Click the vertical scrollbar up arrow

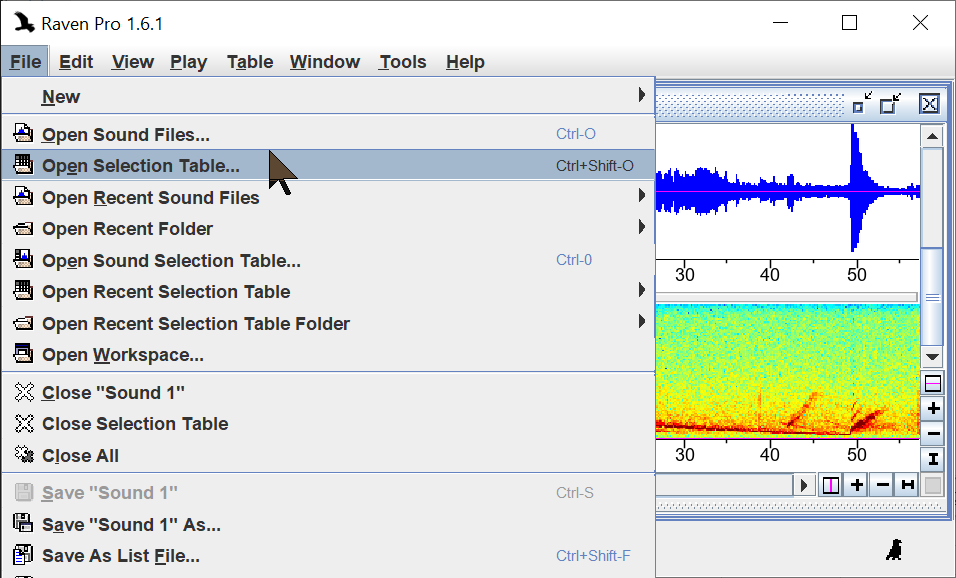click(932, 136)
